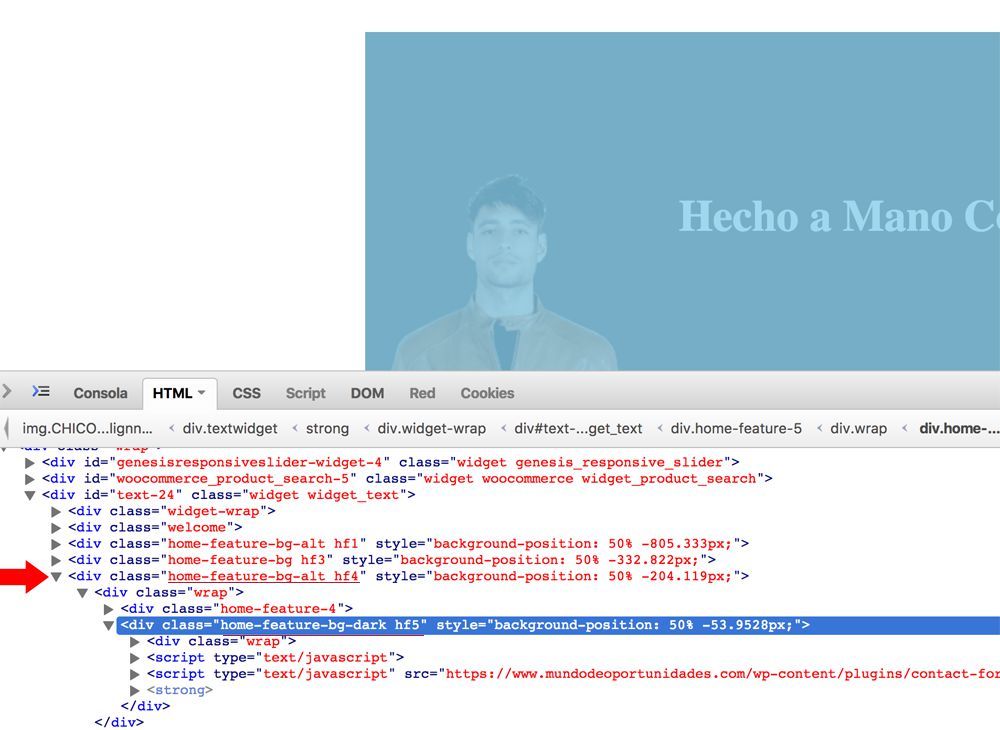Click the hf4 class value text
The image size is (1000, 730).
pos(263,576)
